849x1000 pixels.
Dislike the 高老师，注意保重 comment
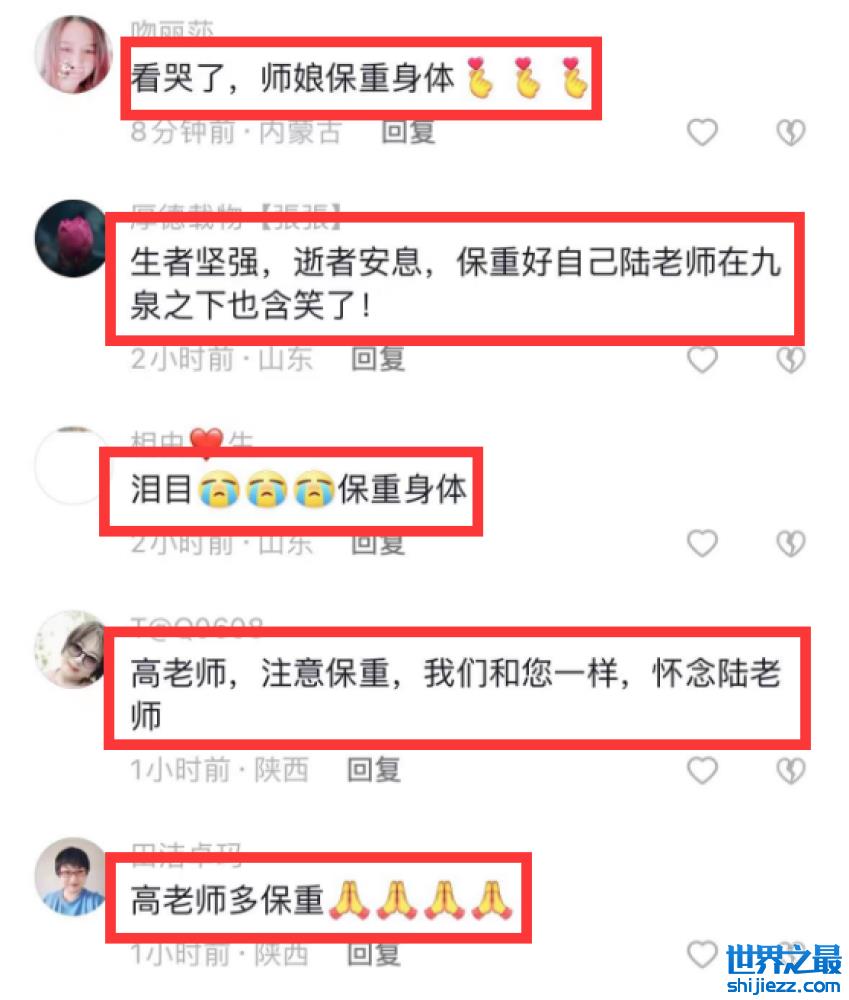click(791, 770)
